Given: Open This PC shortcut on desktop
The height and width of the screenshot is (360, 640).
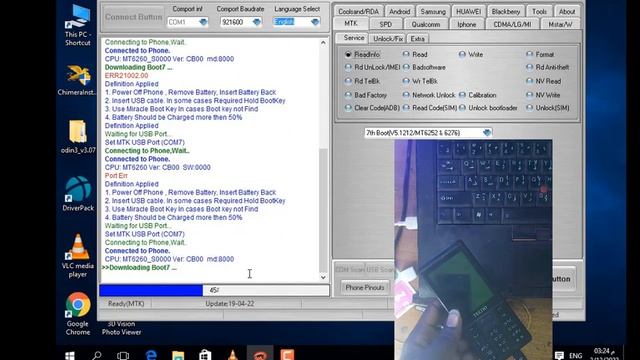Looking at the screenshot, I should (x=78, y=24).
